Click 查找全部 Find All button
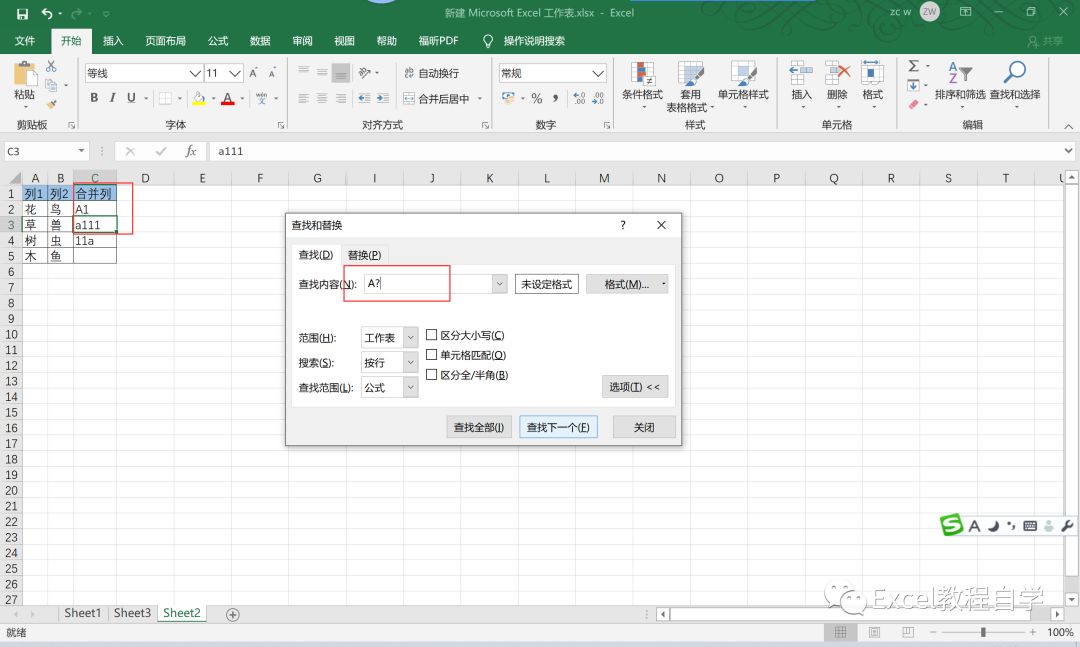1080x647 pixels. click(479, 427)
